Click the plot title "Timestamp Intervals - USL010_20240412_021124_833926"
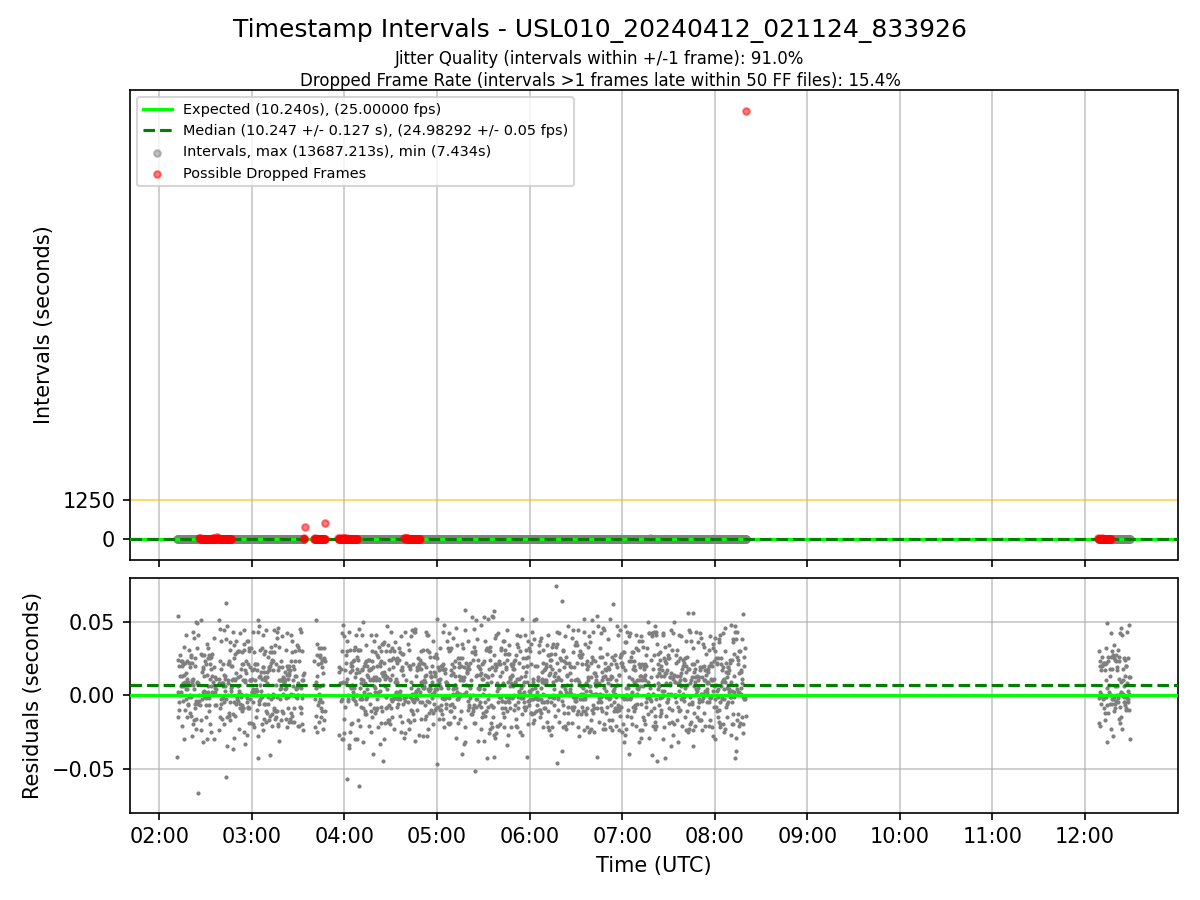 point(600,29)
